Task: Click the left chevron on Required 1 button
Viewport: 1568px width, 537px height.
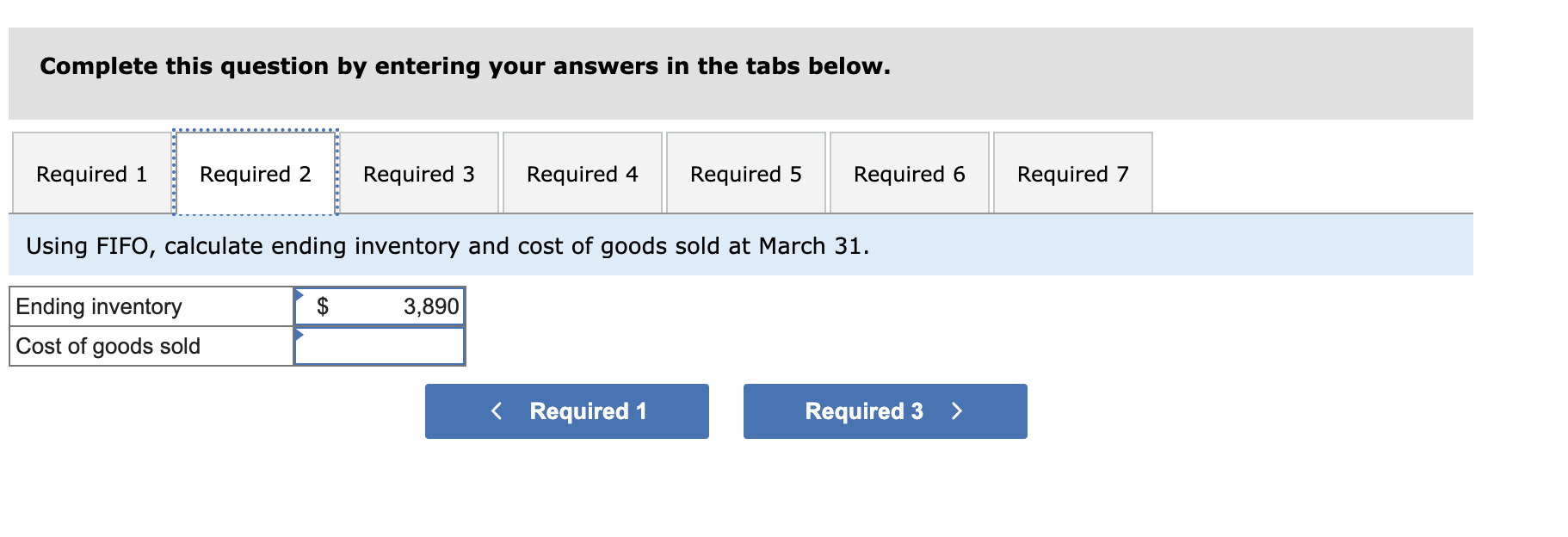Action: (496, 411)
